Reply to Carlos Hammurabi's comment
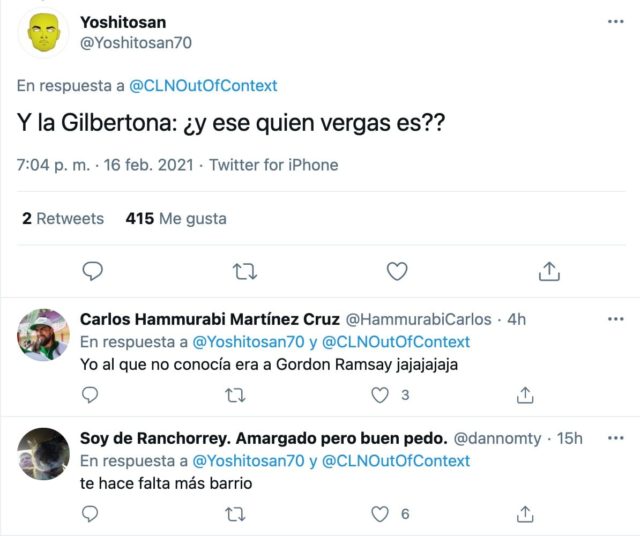640x536 pixels. 90,395
